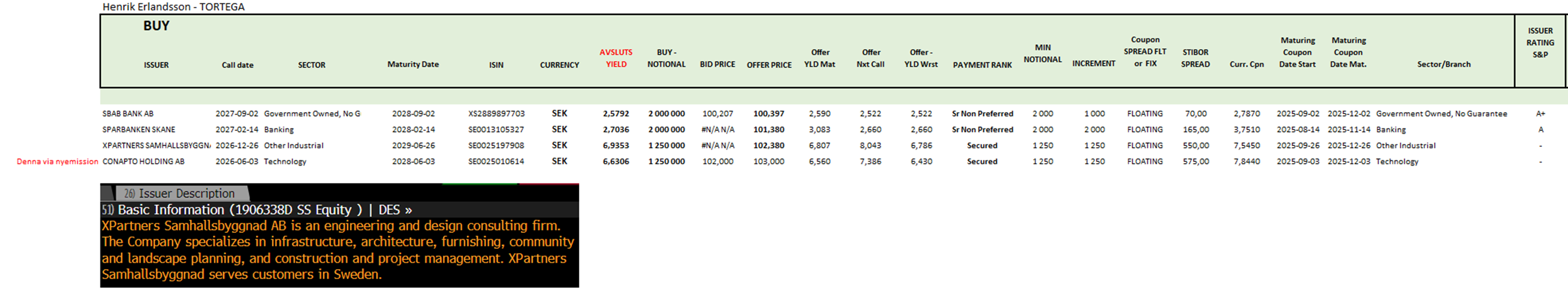Click the PAYMENT RANK column header
The width and height of the screenshot is (1568, 294).
(x=981, y=65)
